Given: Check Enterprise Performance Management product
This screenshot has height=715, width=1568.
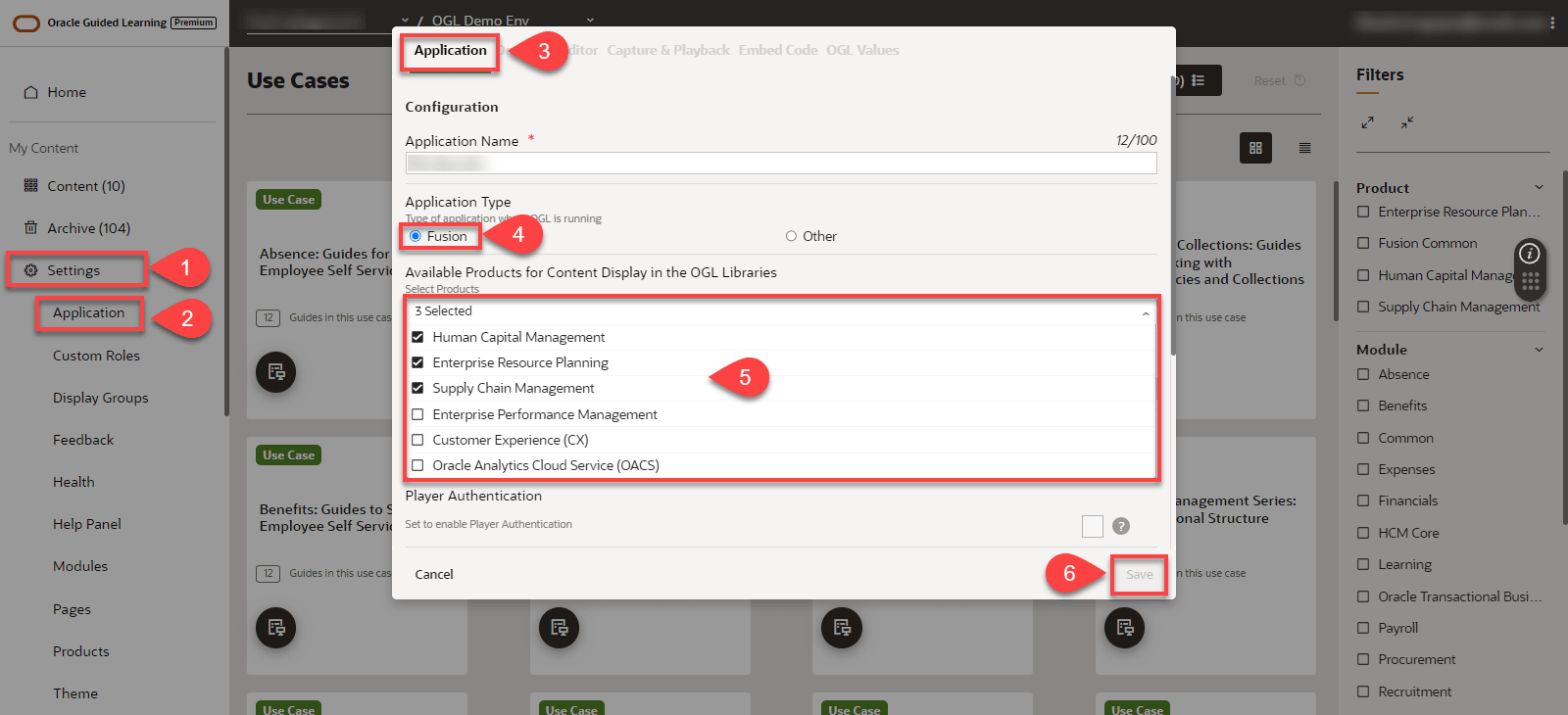Looking at the screenshot, I should (417, 414).
